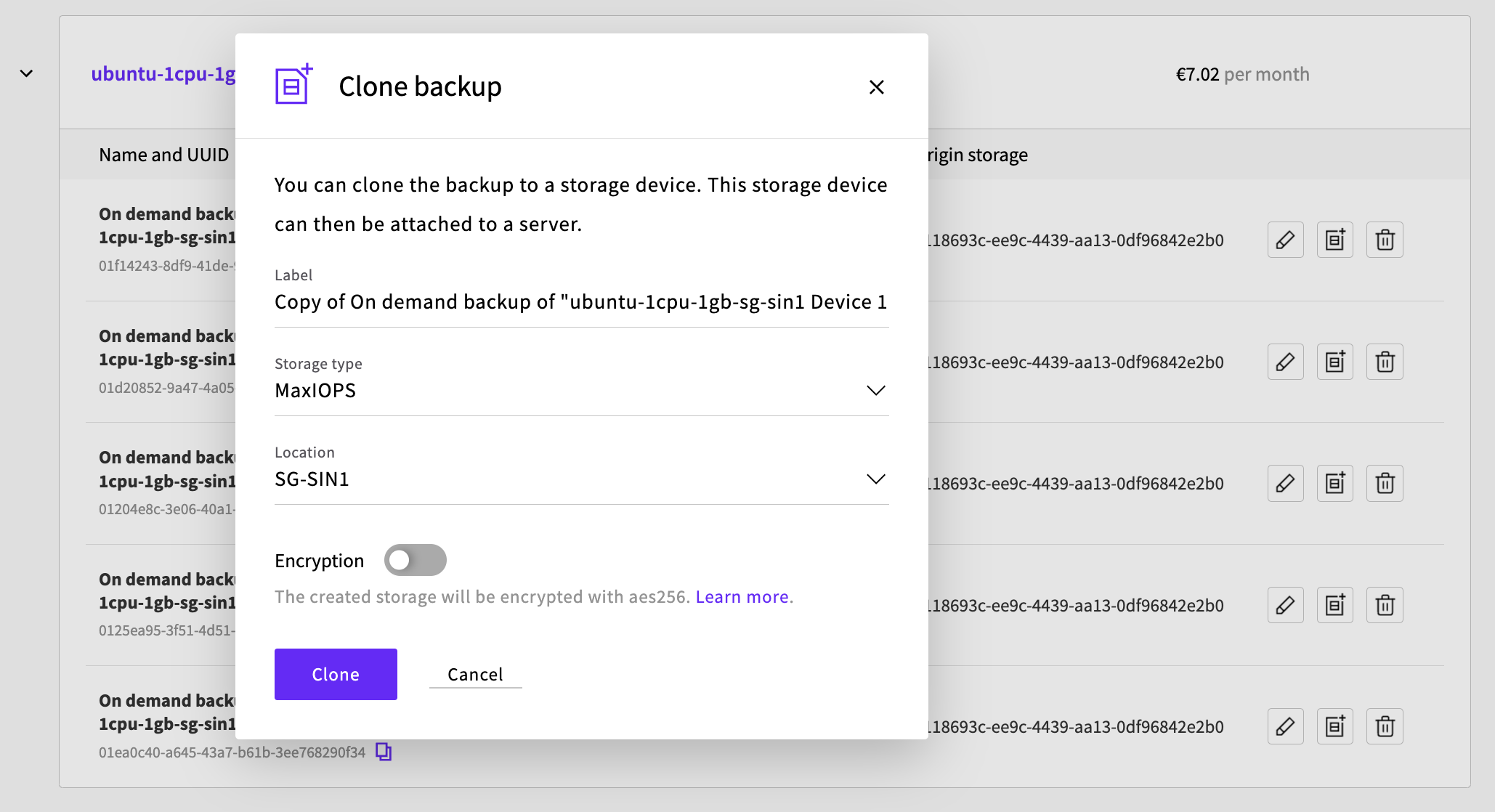Click the Clone backup icon in dialog header
This screenshot has width=1495, height=812.
tap(294, 84)
